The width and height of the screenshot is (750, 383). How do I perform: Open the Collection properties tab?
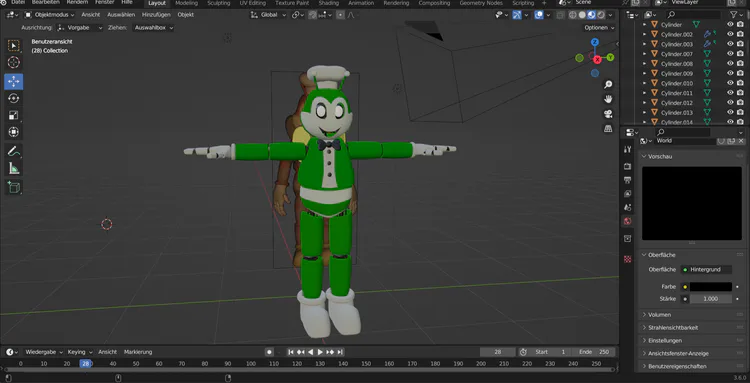pos(628,238)
